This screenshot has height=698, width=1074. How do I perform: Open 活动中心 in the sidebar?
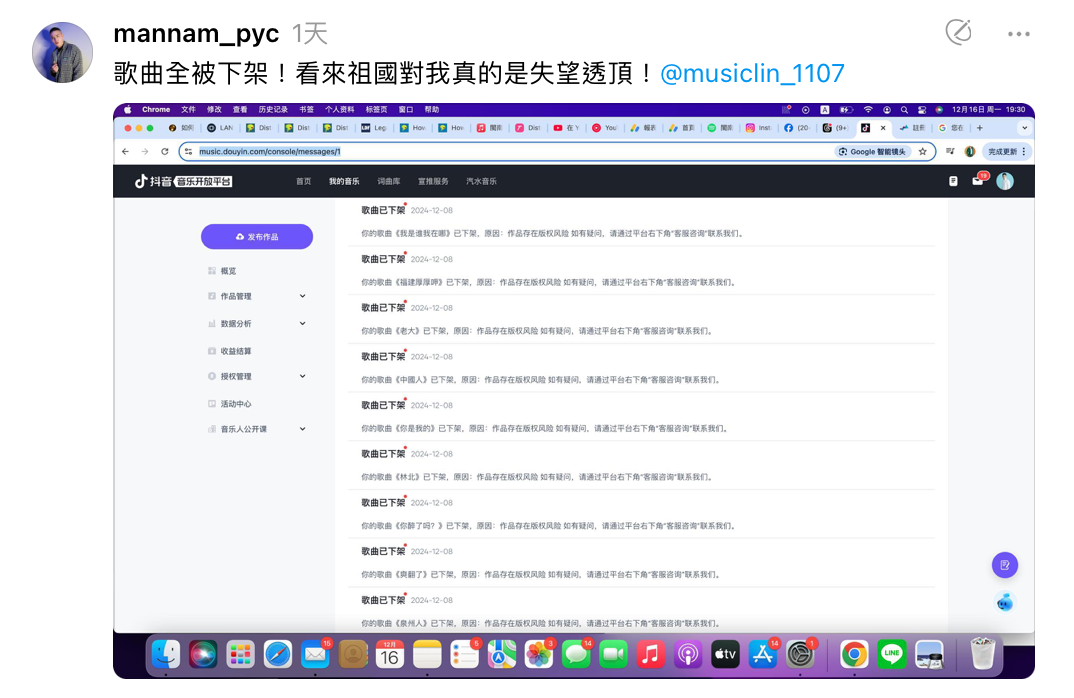point(236,404)
